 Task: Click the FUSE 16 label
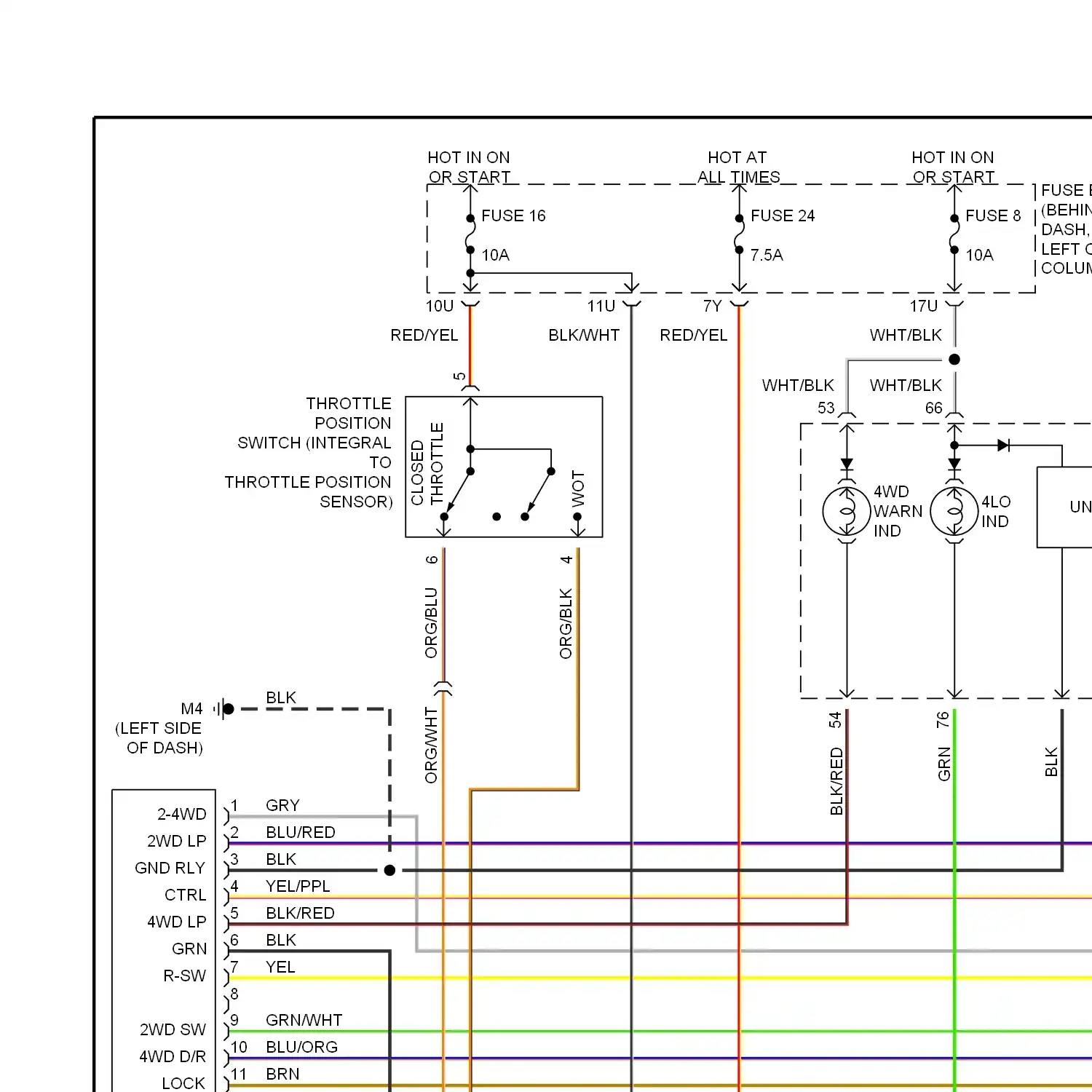pyautogui.click(x=513, y=215)
